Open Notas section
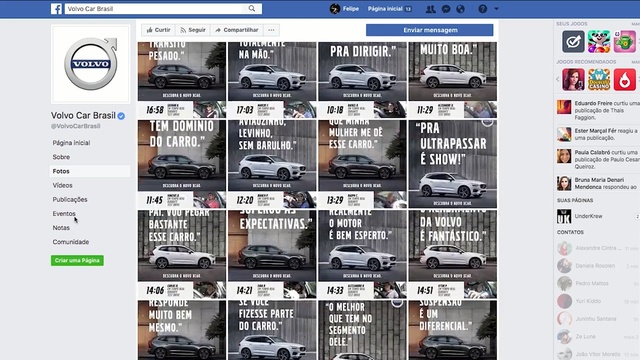The width and height of the screenshot is (640, 360). click(x=61, y=228)
